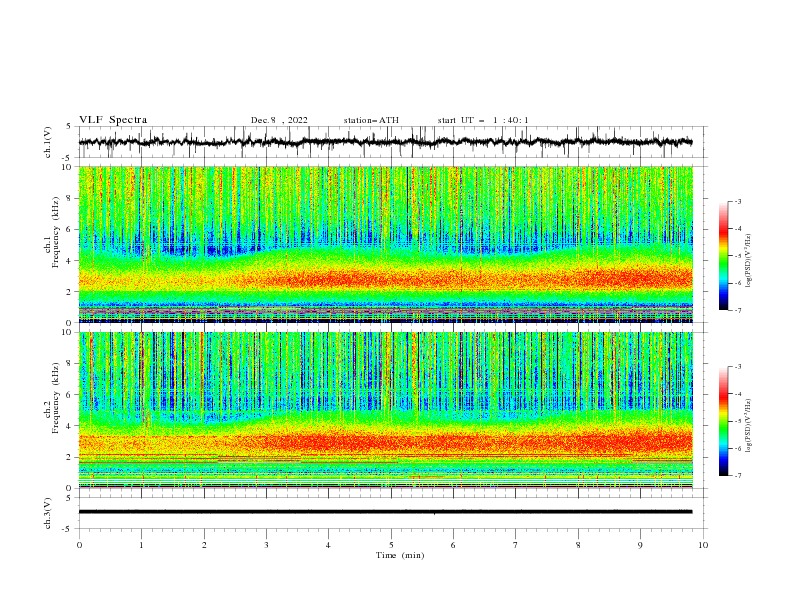Click the "-3" value on ch.2 colorbar

tap(738, 367)
